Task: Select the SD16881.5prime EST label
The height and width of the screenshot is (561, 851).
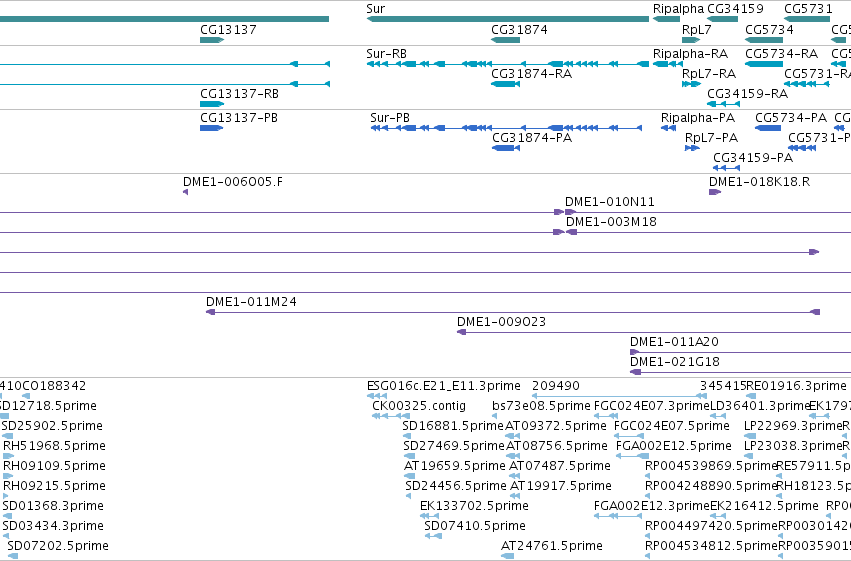Action: pyautogui.click(x=453, y=425)
